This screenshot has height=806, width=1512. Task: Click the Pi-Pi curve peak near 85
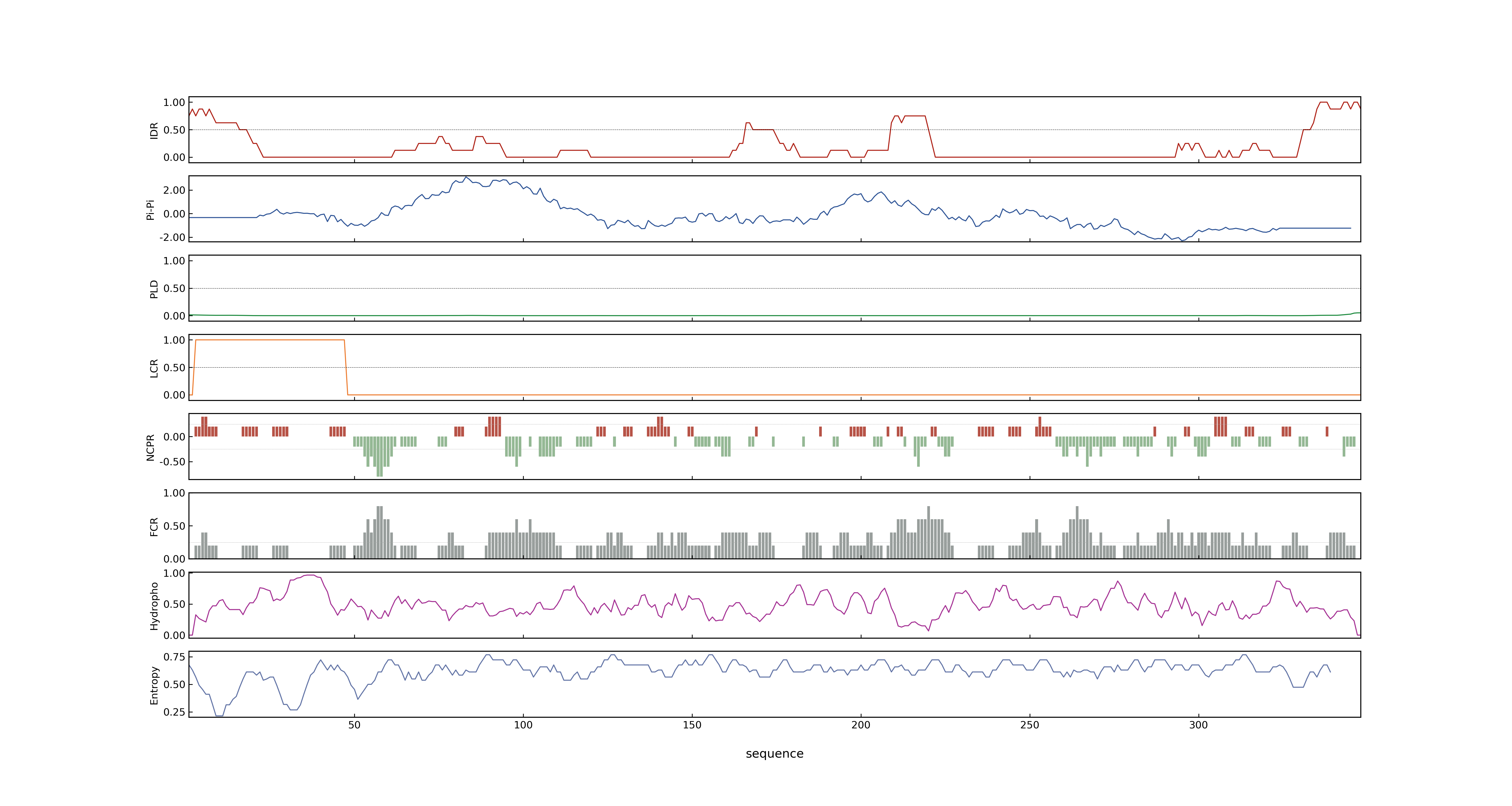[x=466, y=177]
